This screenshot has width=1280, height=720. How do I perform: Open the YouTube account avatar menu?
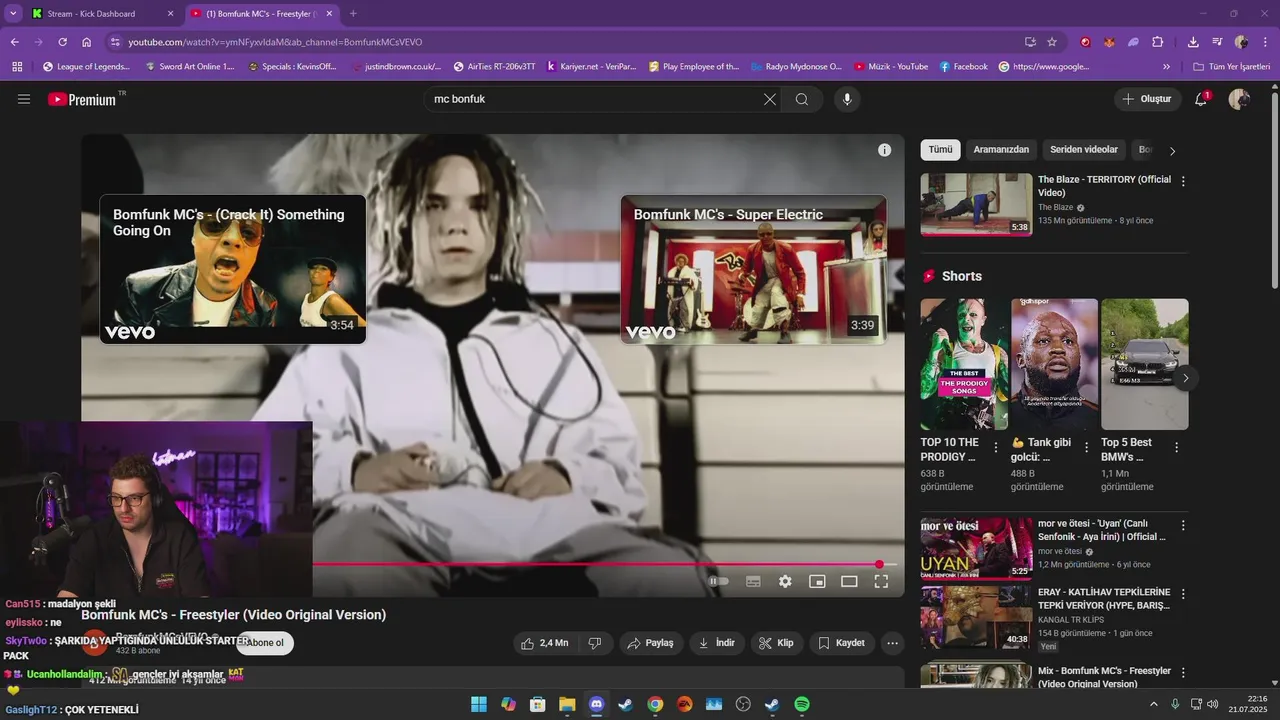tap(1239, 99)
